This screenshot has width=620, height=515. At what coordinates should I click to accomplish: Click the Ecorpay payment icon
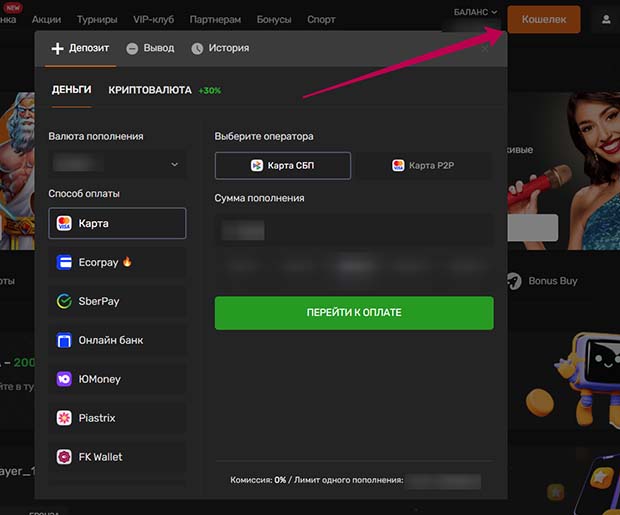(x=64, y=262)
